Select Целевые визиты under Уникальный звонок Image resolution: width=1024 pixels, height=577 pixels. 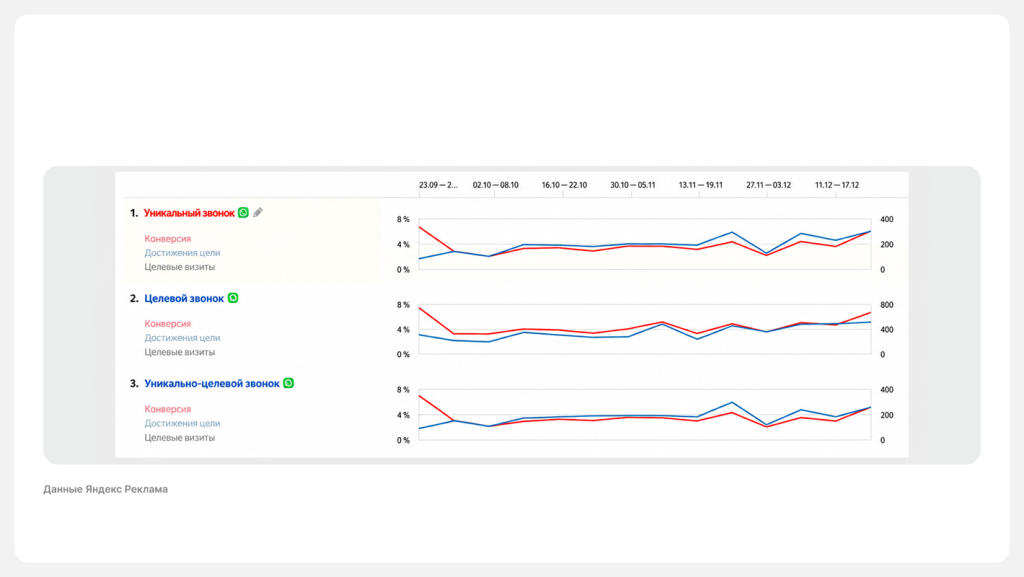(180, 267)
